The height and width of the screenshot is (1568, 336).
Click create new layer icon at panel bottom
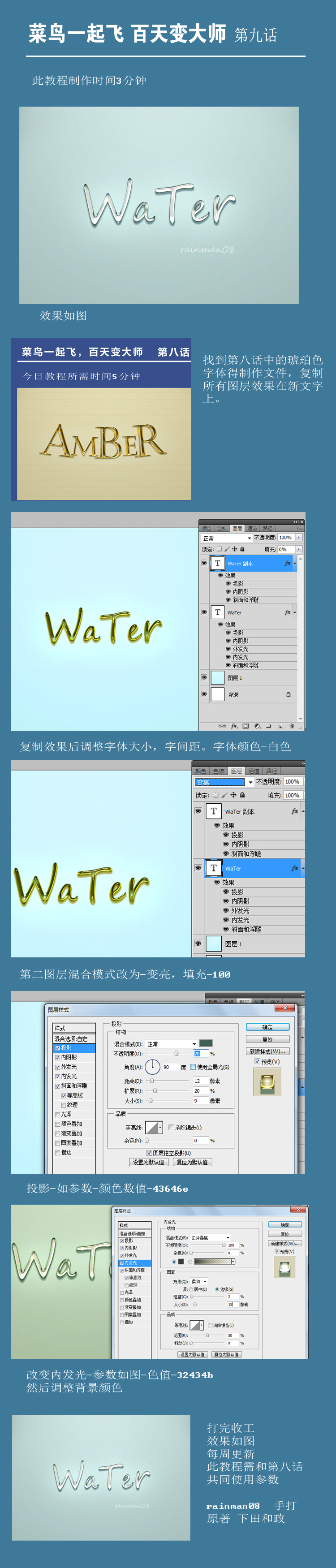coord(280,726)
